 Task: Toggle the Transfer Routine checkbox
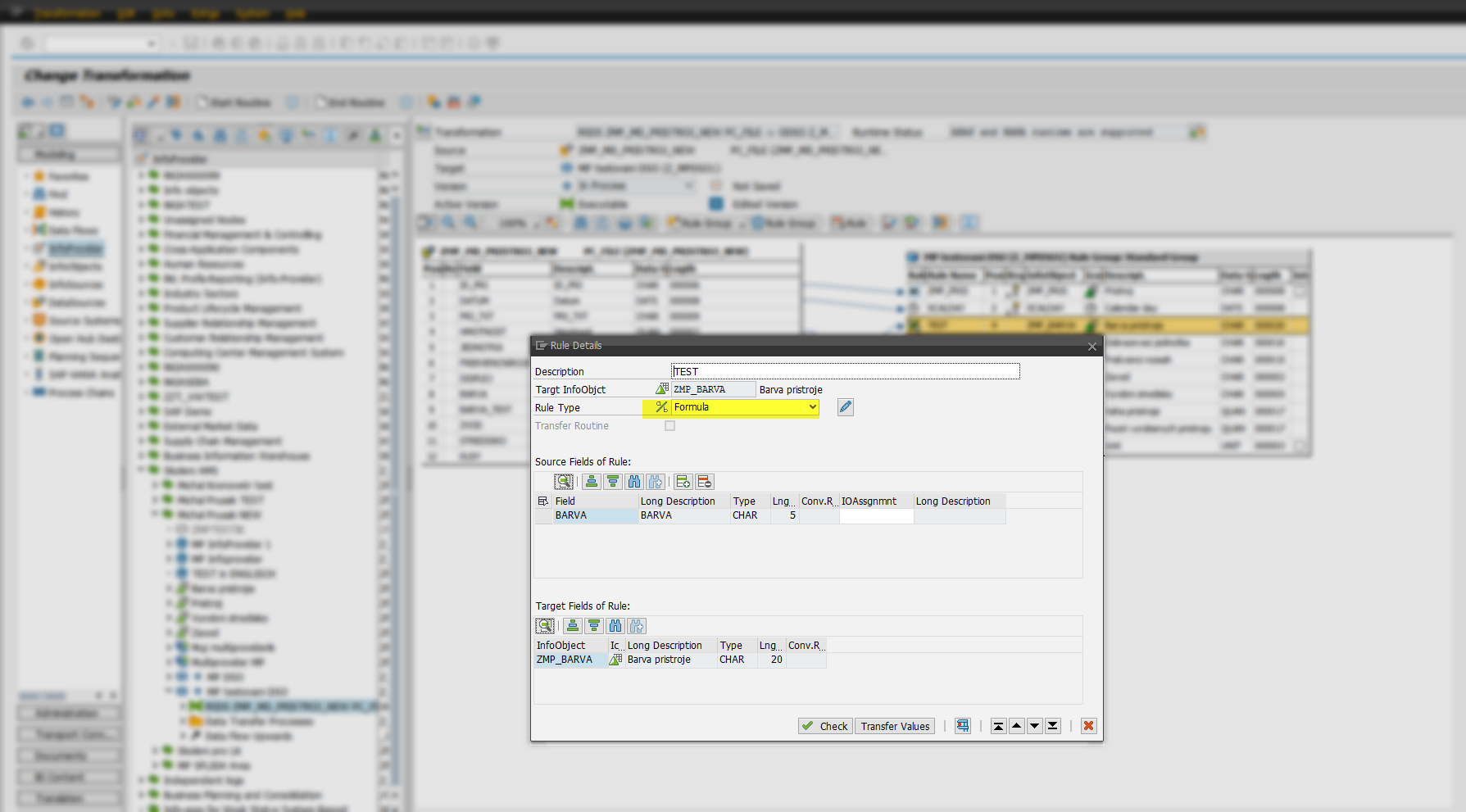669,425
